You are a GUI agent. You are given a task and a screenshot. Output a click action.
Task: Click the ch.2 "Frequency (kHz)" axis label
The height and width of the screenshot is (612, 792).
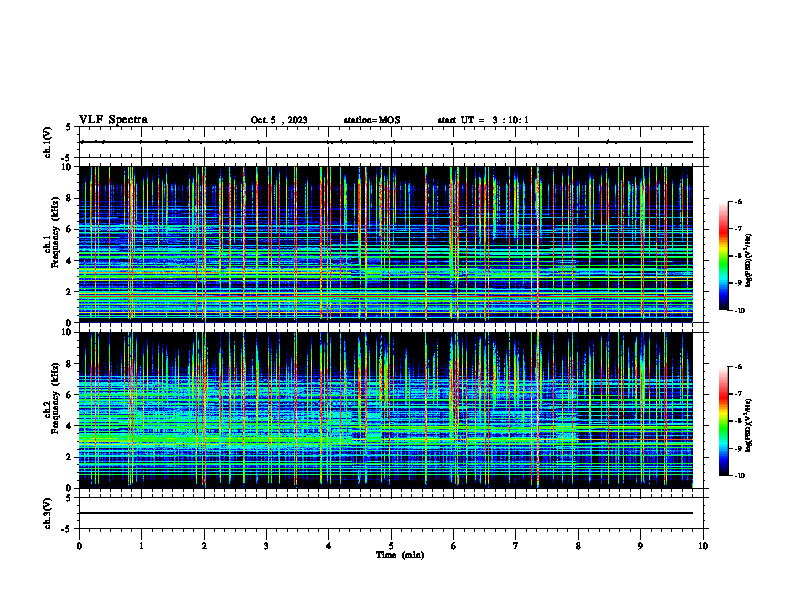55,398
